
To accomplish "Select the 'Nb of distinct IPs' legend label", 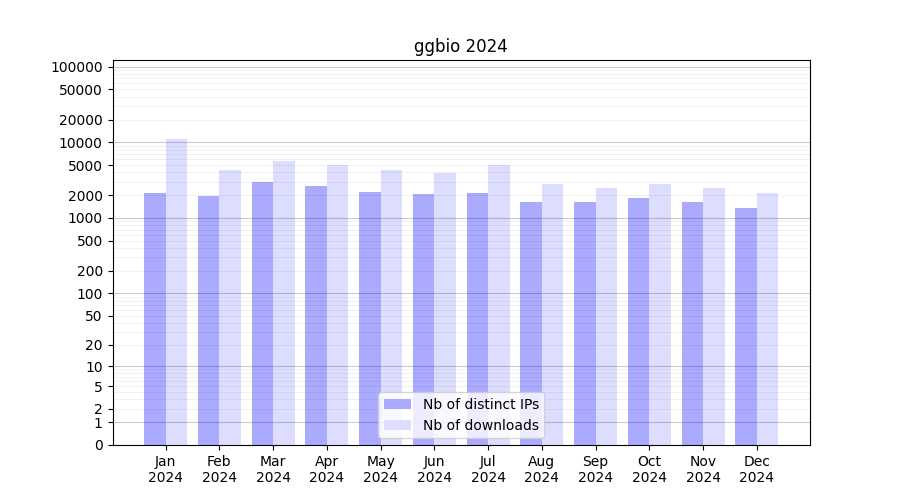I will 480,404.
